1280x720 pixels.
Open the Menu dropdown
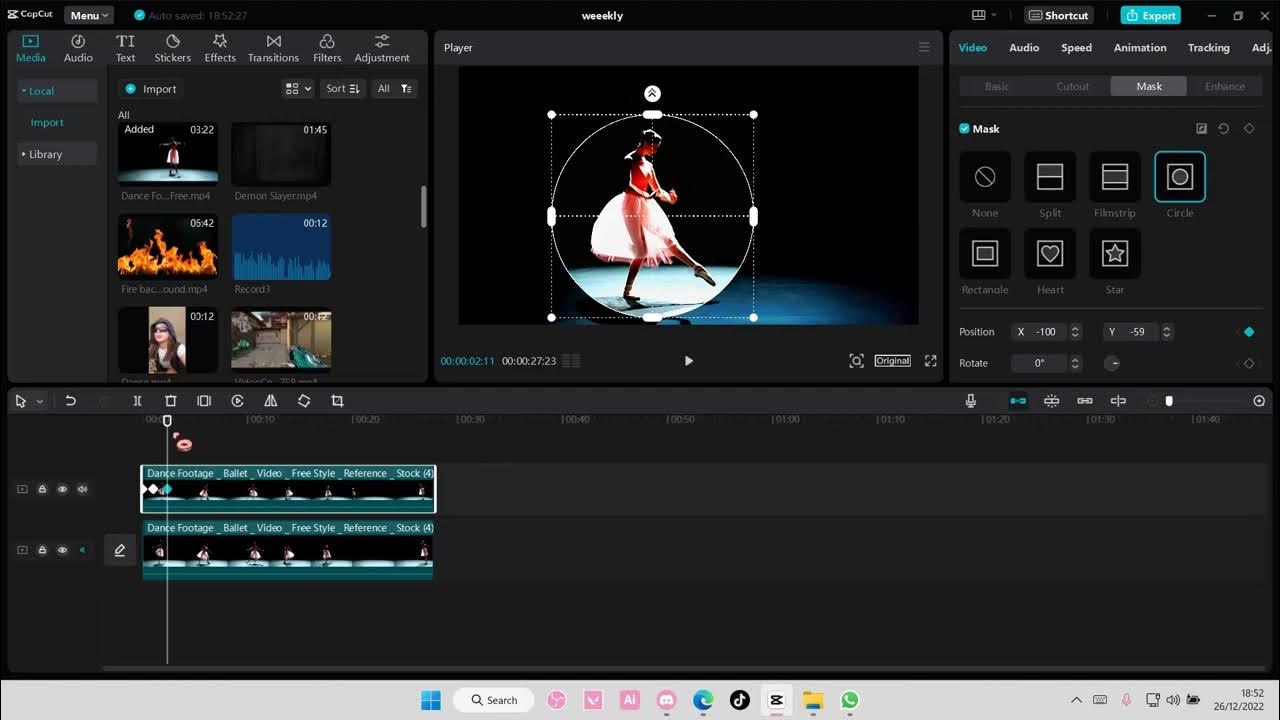click(x=89, y=15)
